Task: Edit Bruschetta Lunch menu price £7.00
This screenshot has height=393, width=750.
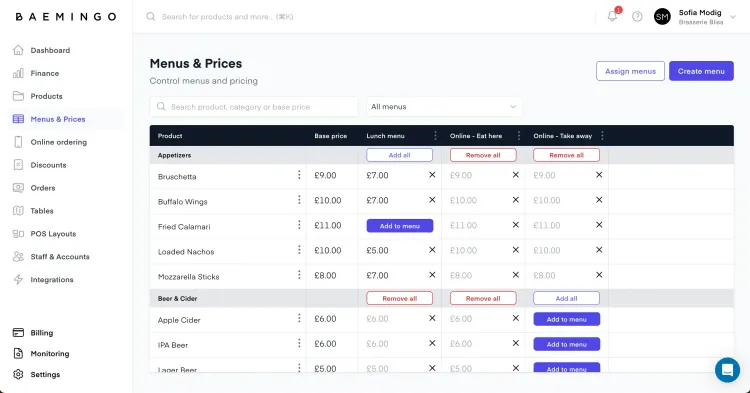Action: coord(377,175)
